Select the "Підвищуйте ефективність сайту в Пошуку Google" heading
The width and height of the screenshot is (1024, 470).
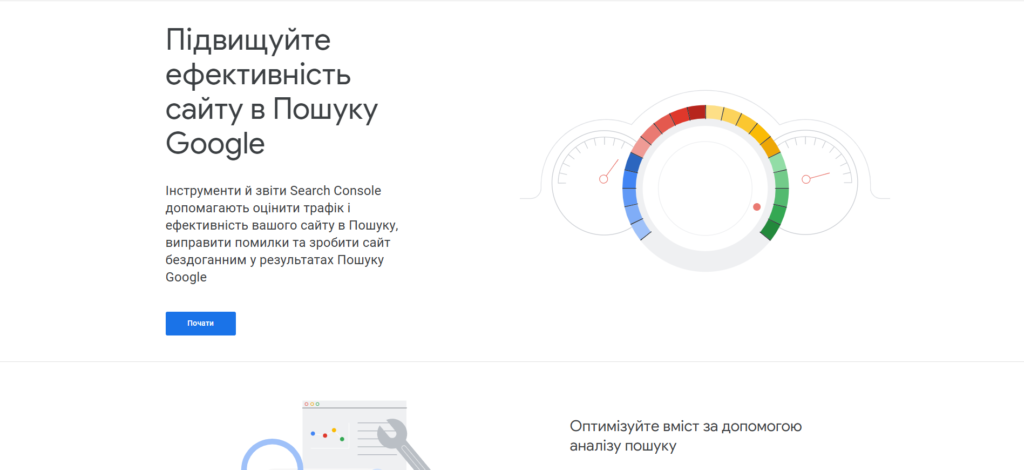[272, 92]
